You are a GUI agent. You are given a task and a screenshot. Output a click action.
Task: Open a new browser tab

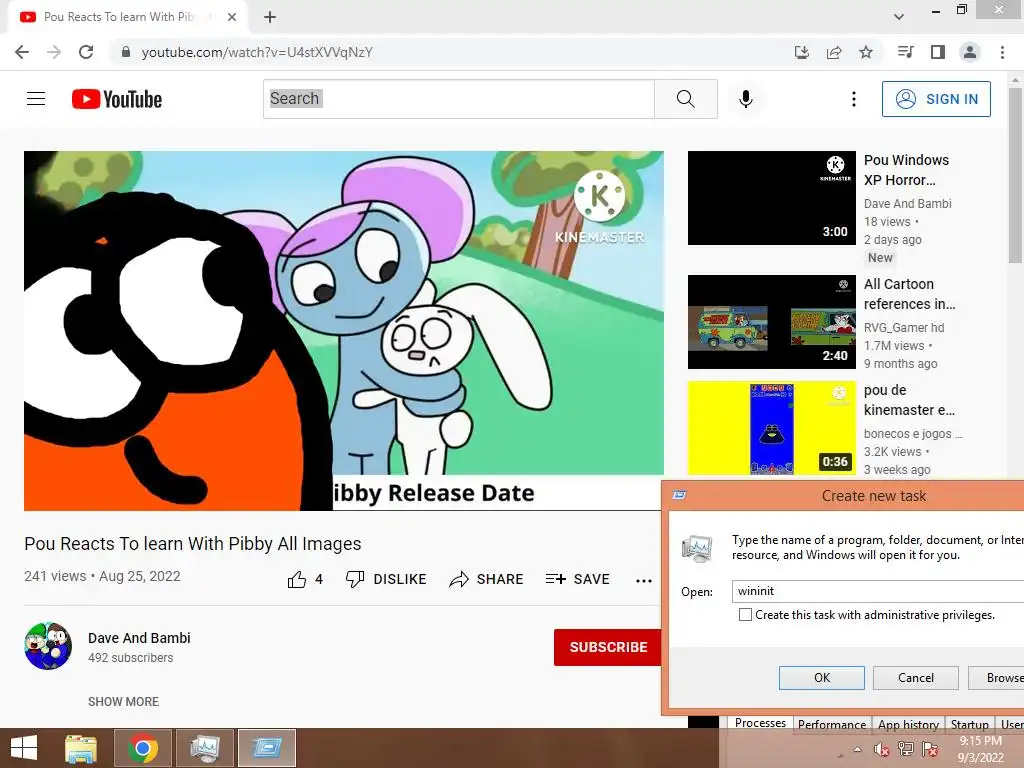click(x=270, y=17)
